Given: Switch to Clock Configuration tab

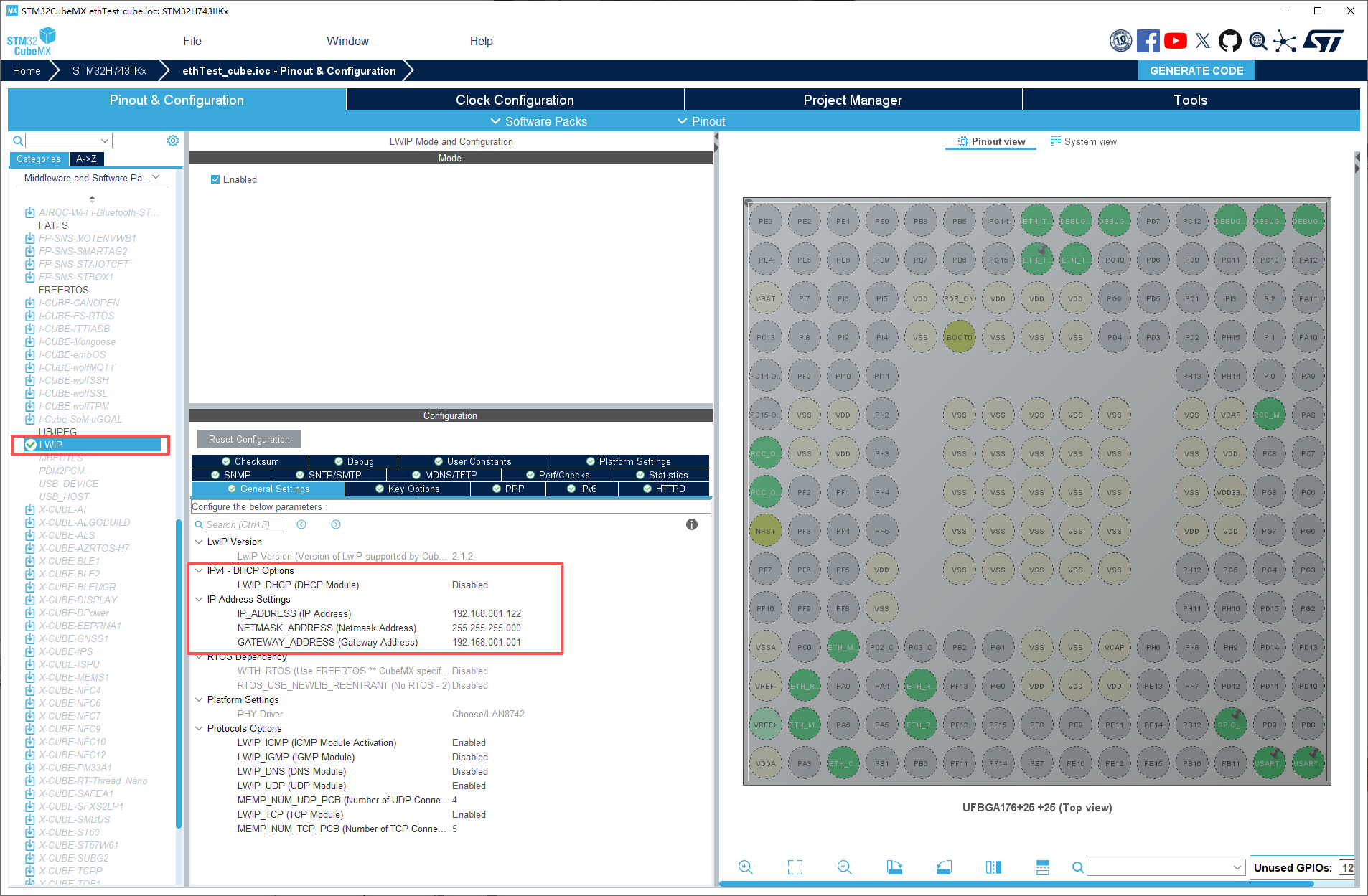Looking at the screenshot, I should 515,100.
